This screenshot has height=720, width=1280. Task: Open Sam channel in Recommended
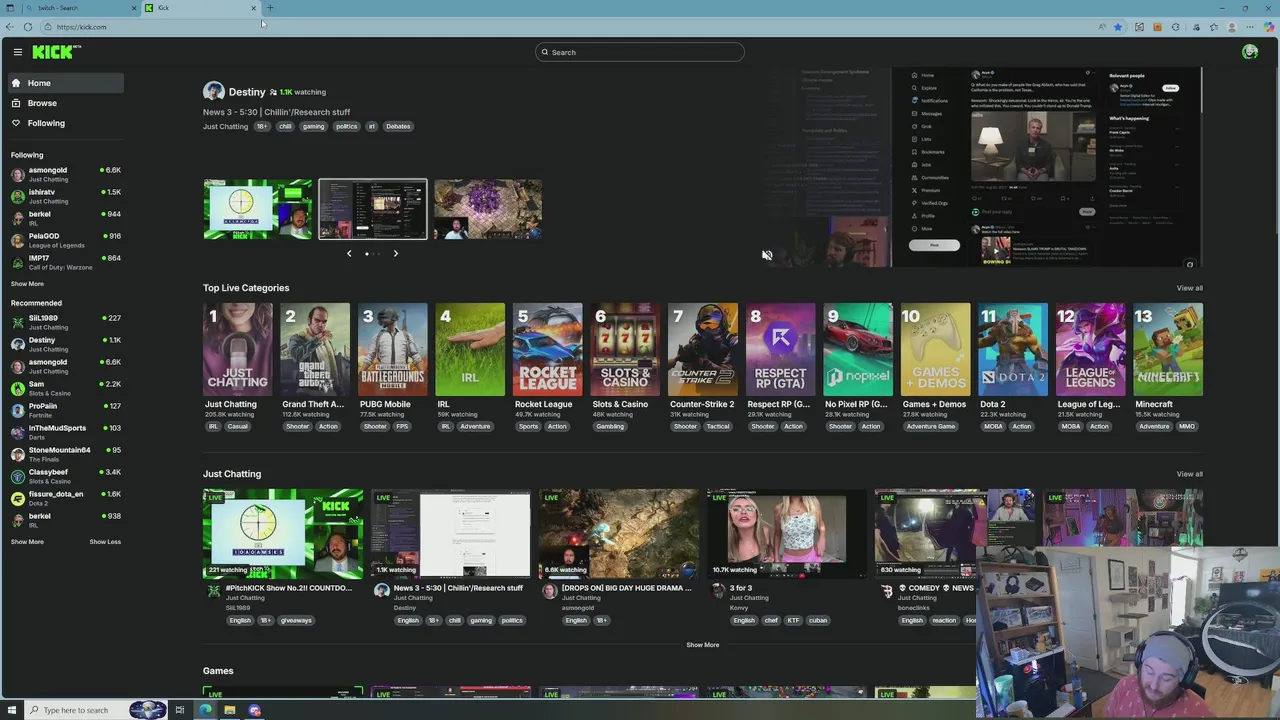click(66, 388)
